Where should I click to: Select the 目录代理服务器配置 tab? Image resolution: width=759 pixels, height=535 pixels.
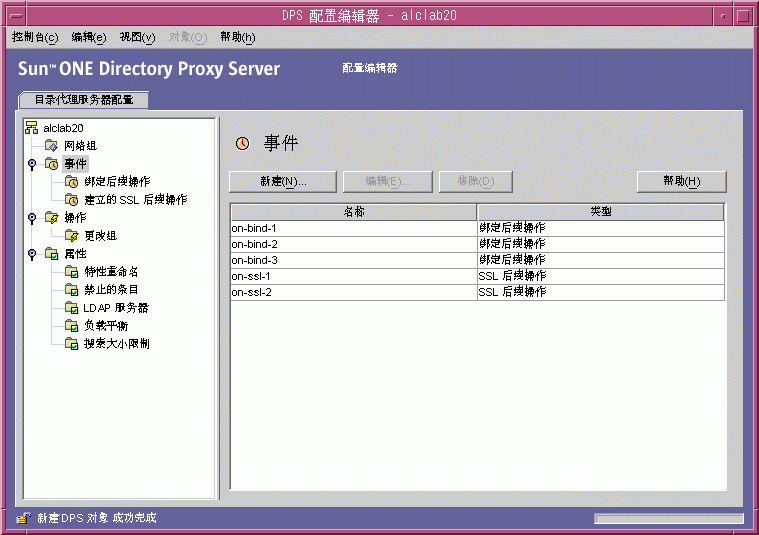click(84, 100)
